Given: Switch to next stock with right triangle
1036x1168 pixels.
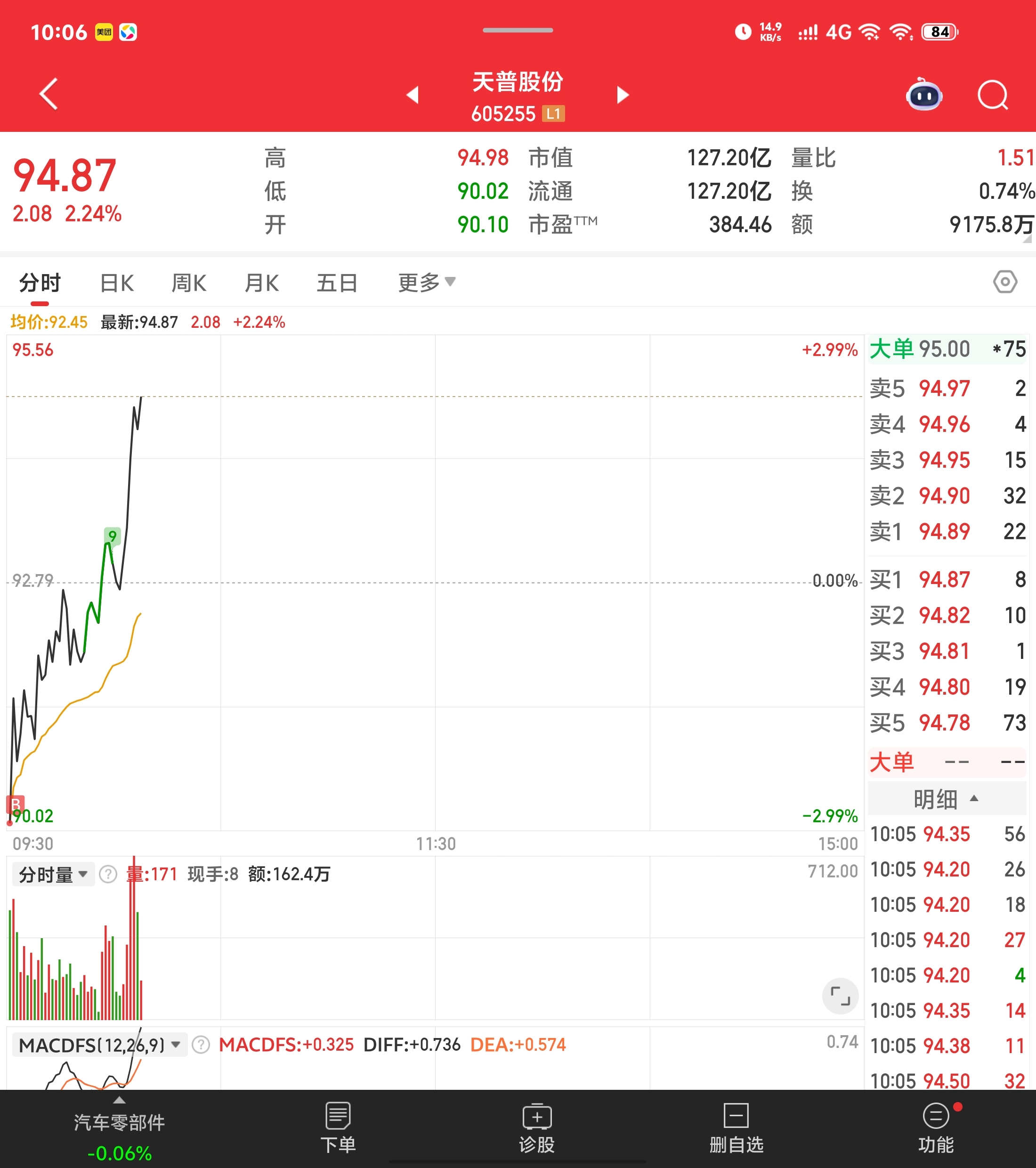Looking at the screenshot, I should click(623, 95).
